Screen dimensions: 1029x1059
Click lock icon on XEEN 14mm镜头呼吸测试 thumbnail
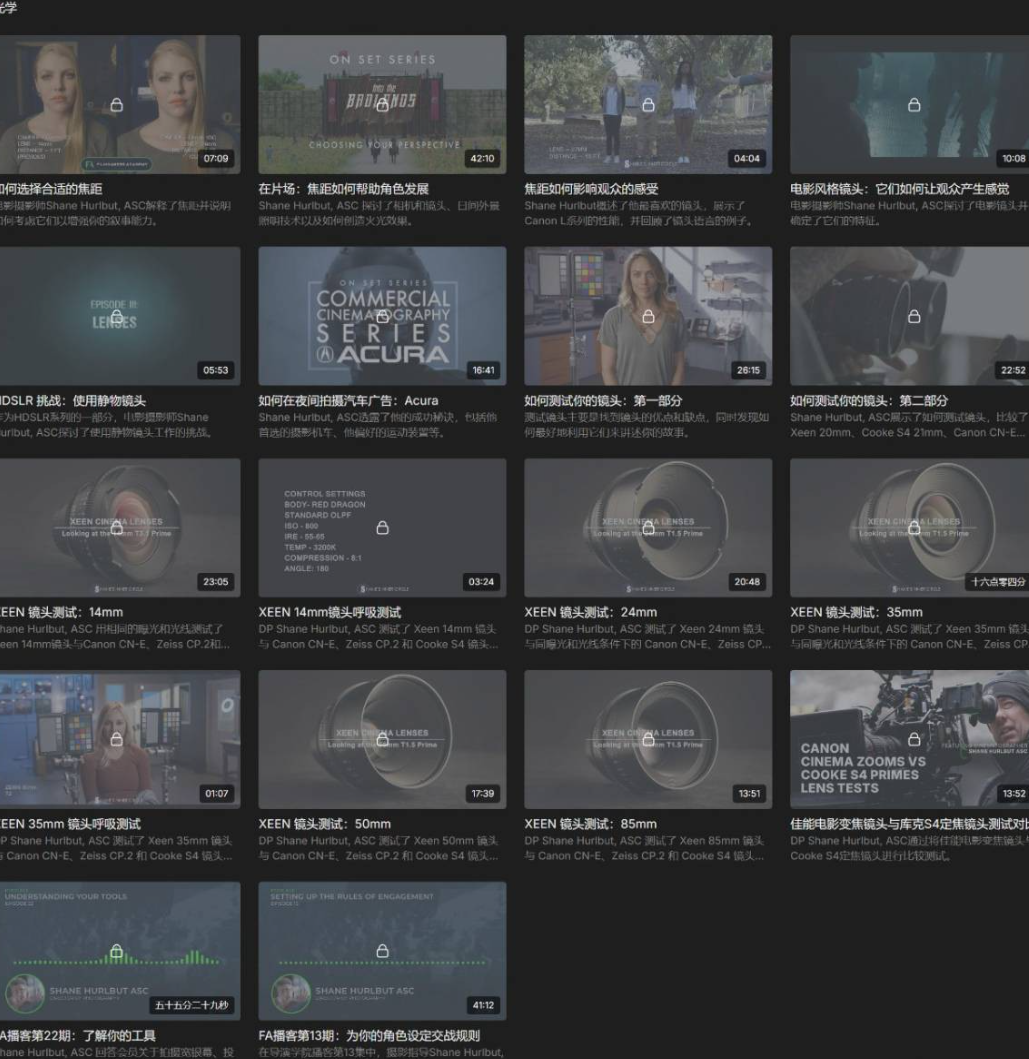pyautogui.click(x=382, y=528)
